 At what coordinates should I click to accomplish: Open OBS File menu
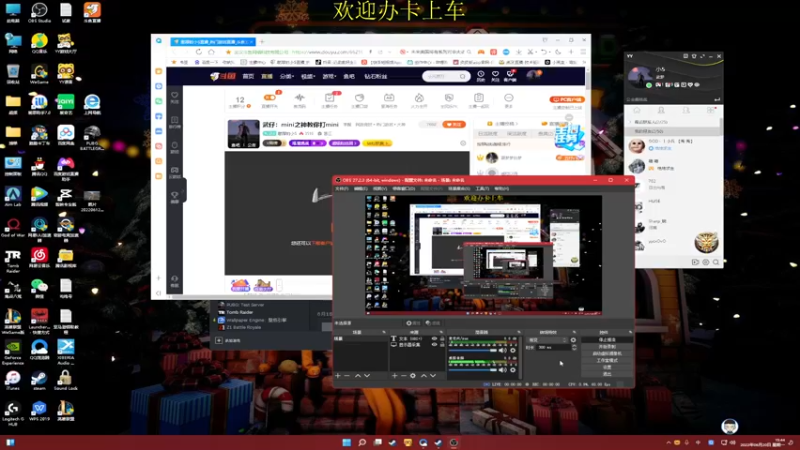pos(341,189)
